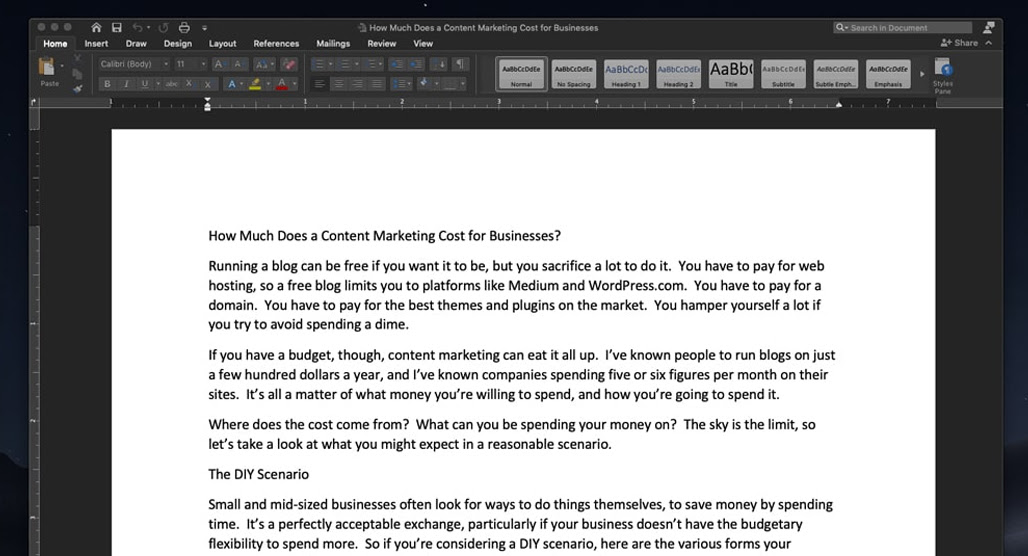This screenshot has width=1028, height=556.
Task: Apply yellow text highlight color
Action: [255, 84]
